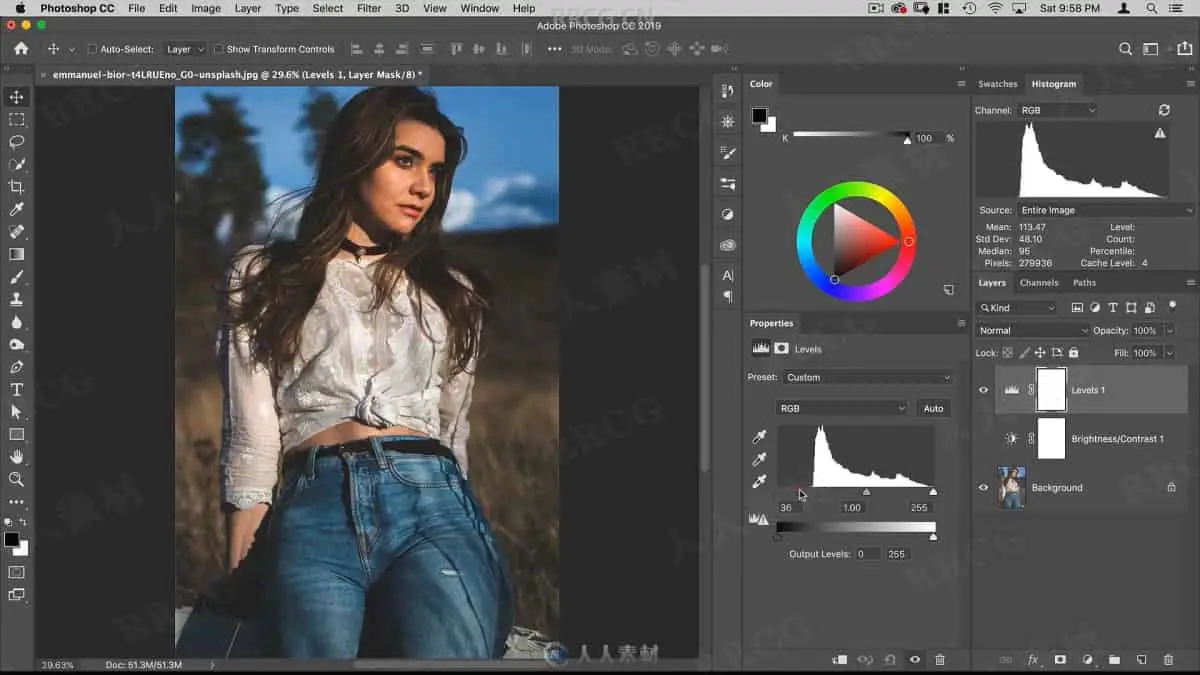This screenshot has height=675, width=1200.
Task: Toggle adjustment visibility eye in Properties panel
Action: (914, 660)
